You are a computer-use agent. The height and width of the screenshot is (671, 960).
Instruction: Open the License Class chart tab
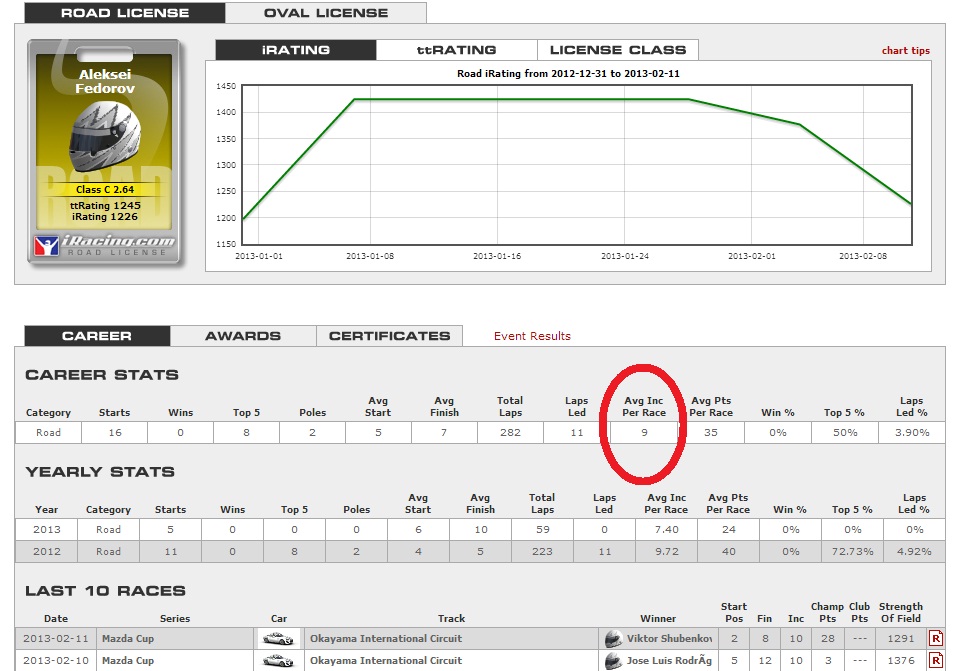tap(617, 50)
